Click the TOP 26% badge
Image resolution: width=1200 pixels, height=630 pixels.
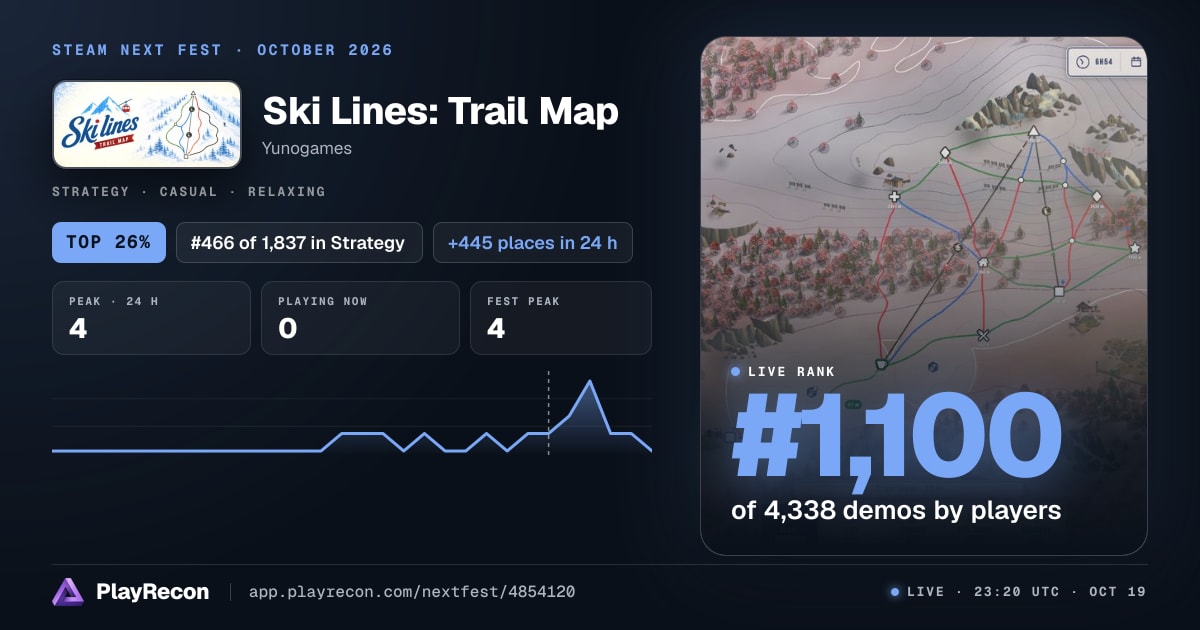109,242
